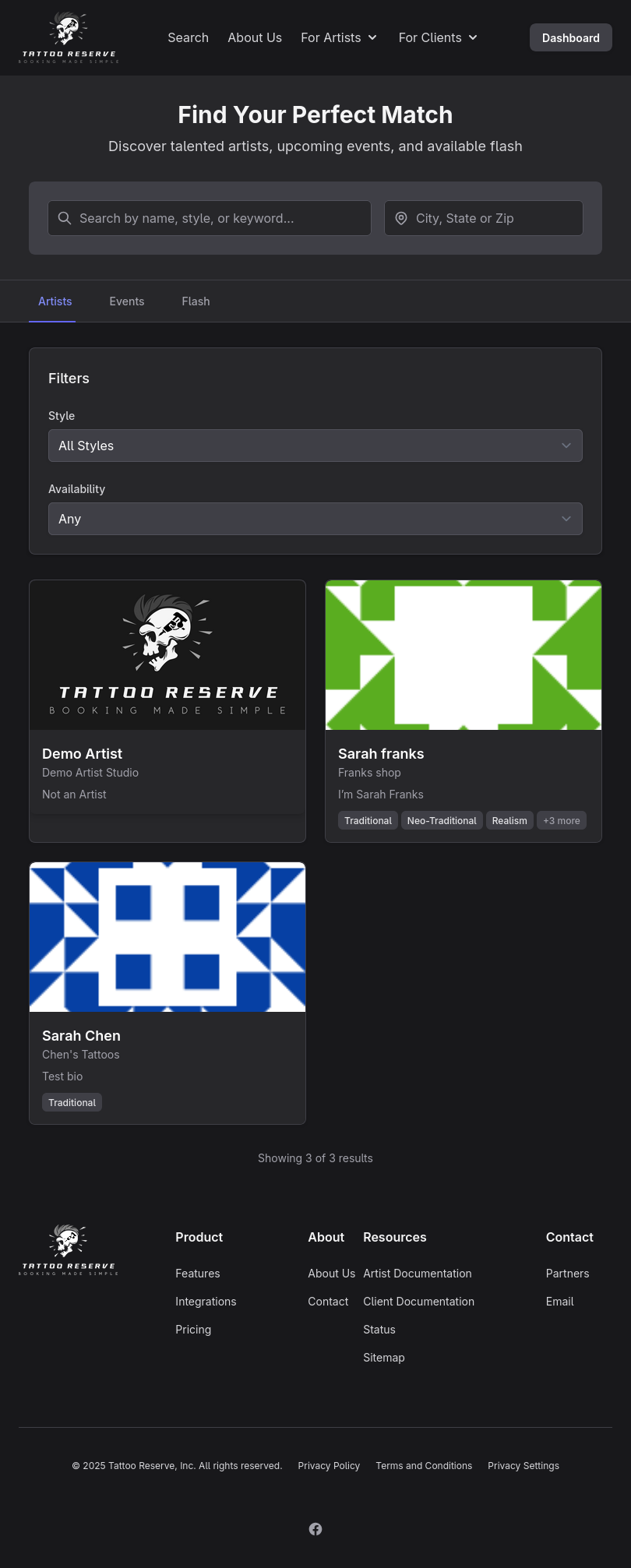The image size is (631, 1568).
Task: Click the Showing 3 of 3 results text
Action: (x=315, y=1158)
